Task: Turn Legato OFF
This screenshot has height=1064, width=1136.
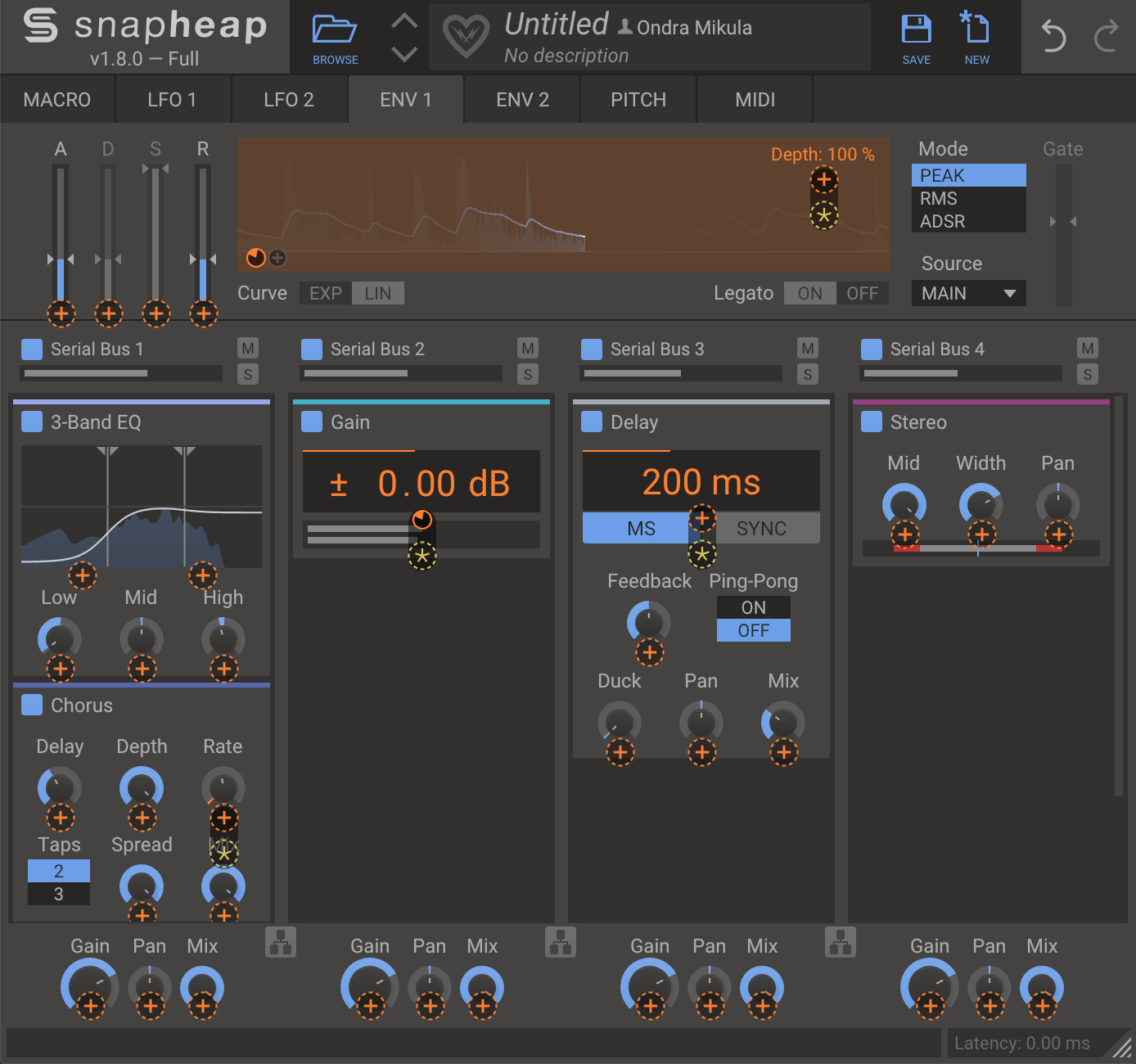Action: [863, 293]
